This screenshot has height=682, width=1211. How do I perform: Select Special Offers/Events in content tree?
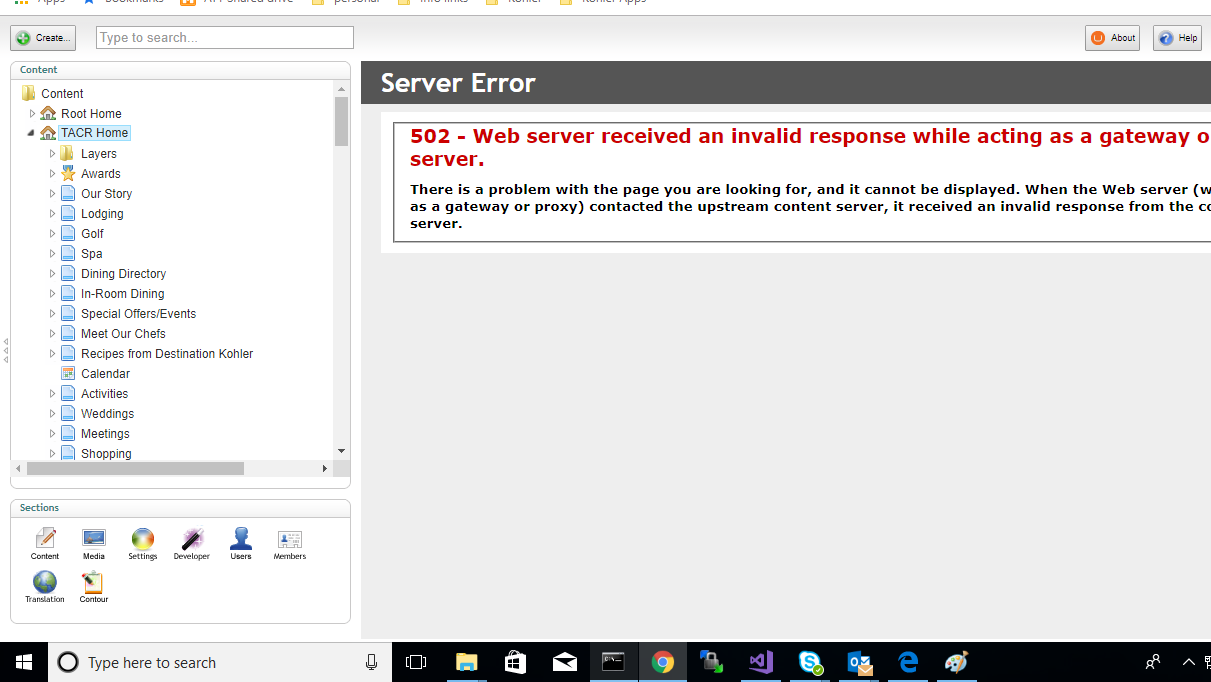click(x=138, y=313)
